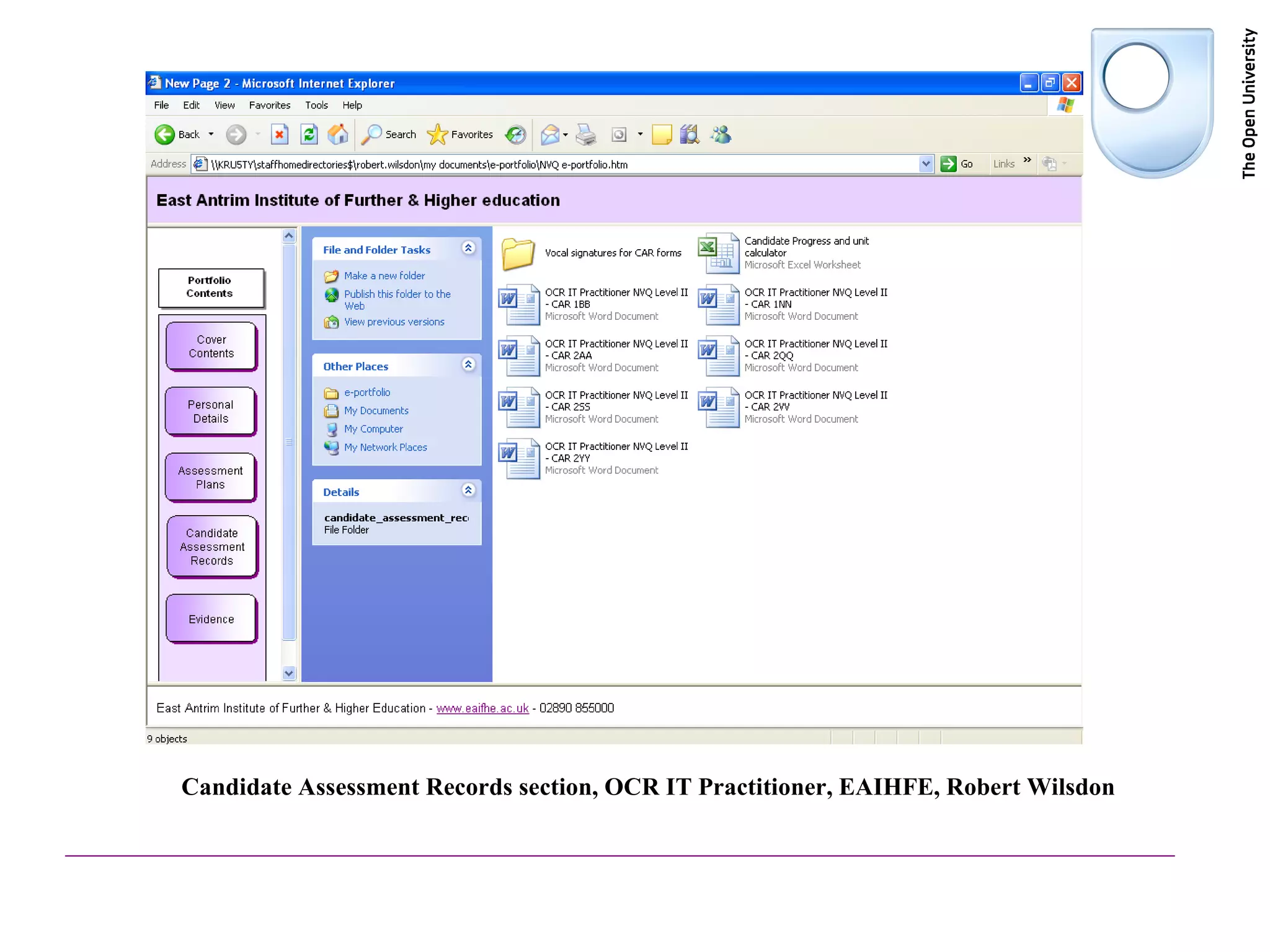The image size is (1270, 952).
Task: Click View previous versions
Action: (x=394, y=322)
